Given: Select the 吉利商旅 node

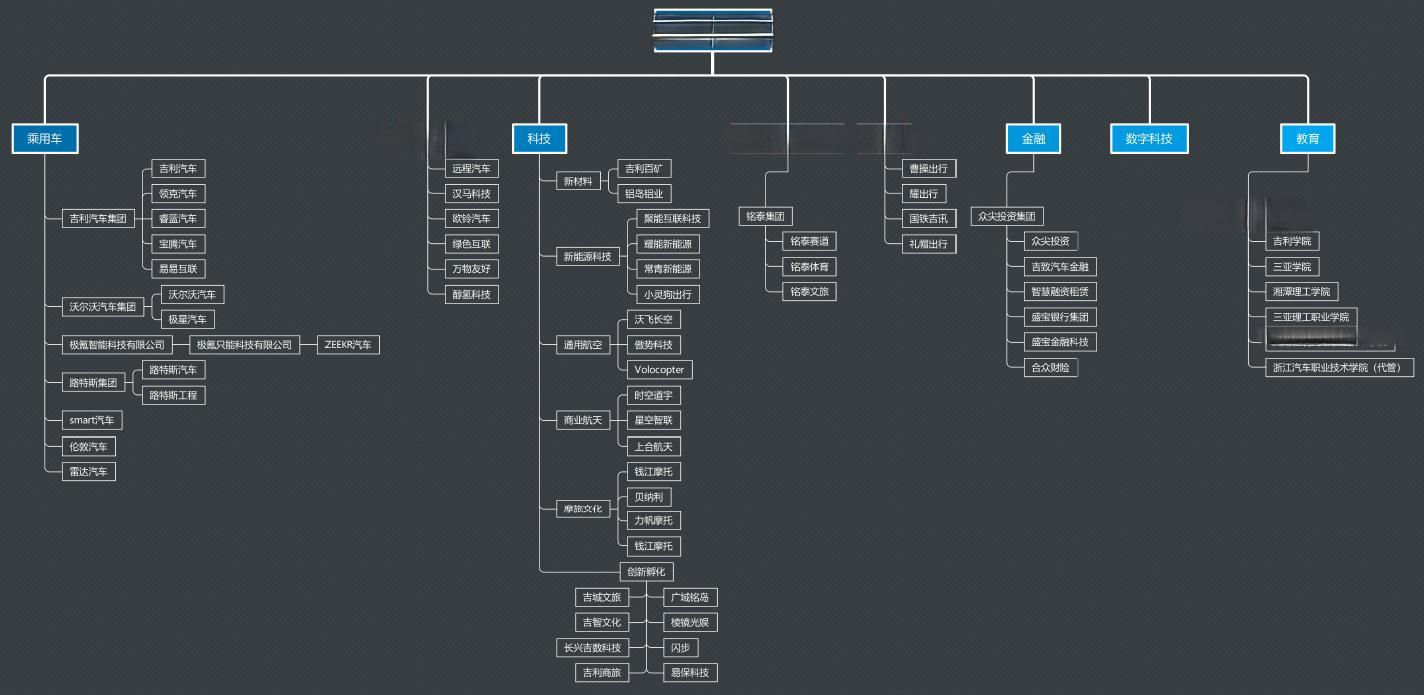Looking at the screenshot, I should point(603,673).
